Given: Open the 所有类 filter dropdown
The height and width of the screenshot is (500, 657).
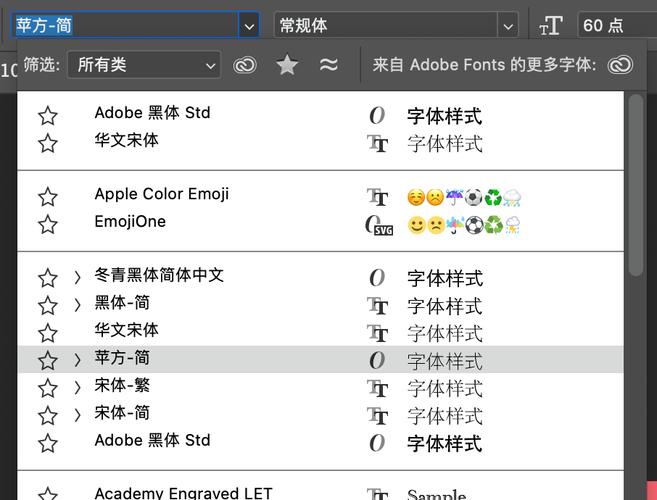Looking at the screenshot, I should click(144, 65).
